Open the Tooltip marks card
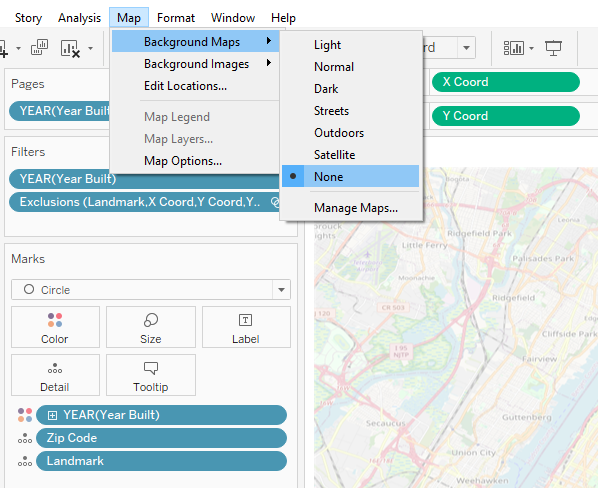This screenshot has height=488, width=598. 151,375
